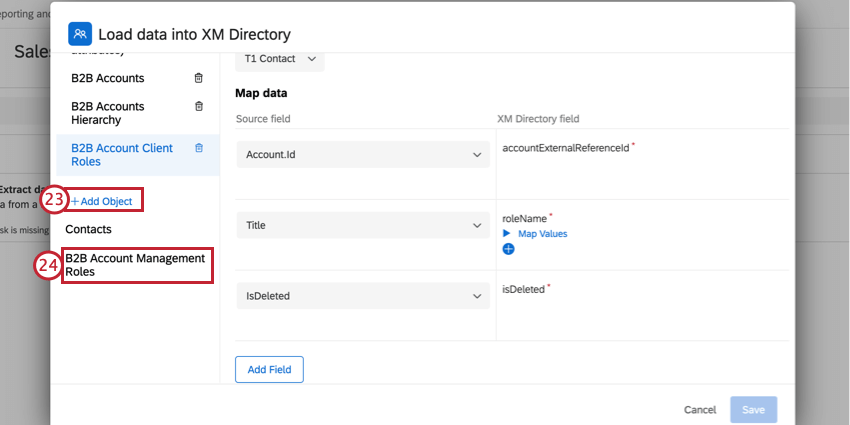850x425 pixels.
Task: Open the IsDeleted source field dropdown
Action: point(363,296)
